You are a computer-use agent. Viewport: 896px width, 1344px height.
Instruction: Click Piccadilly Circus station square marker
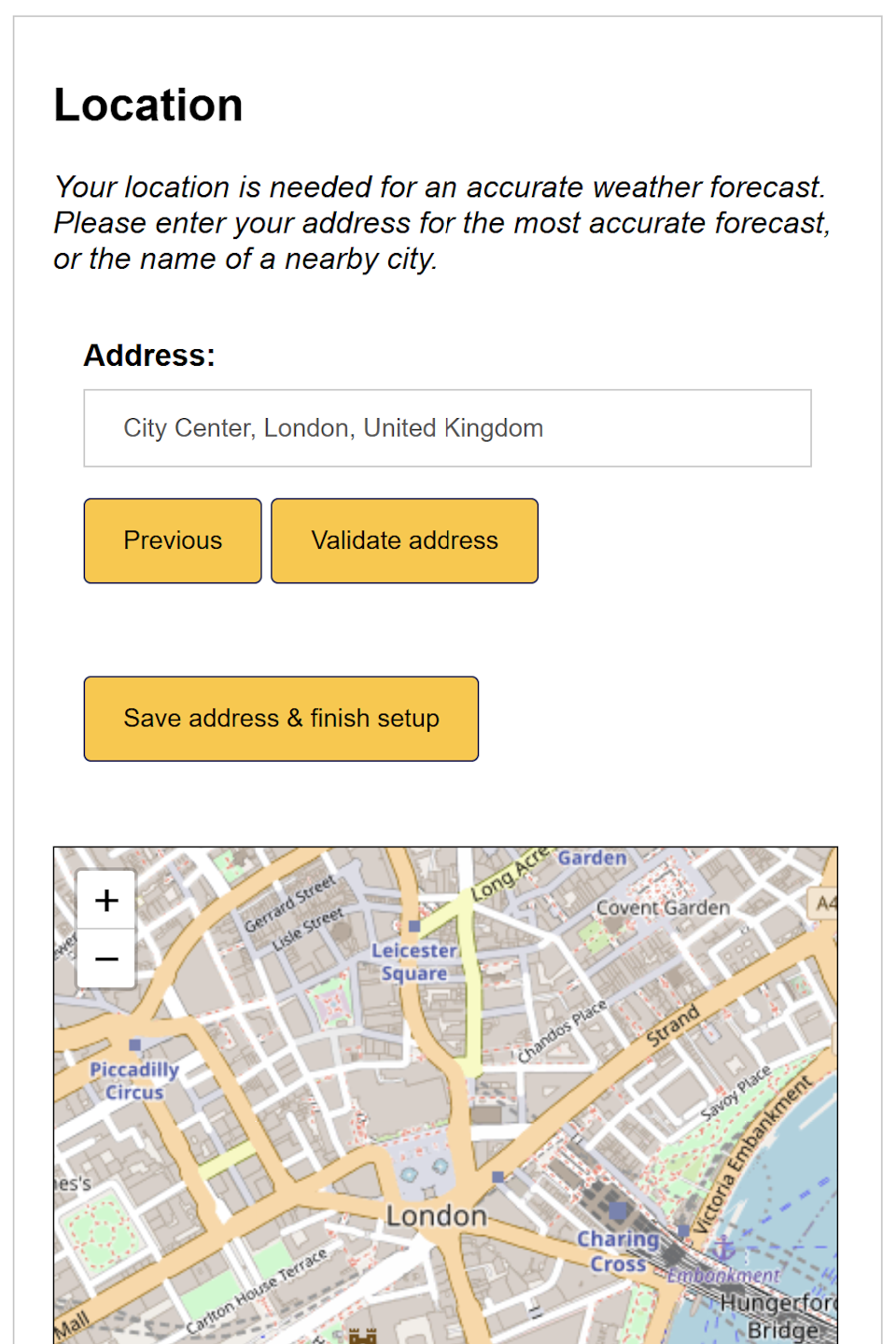[135, 1045]
